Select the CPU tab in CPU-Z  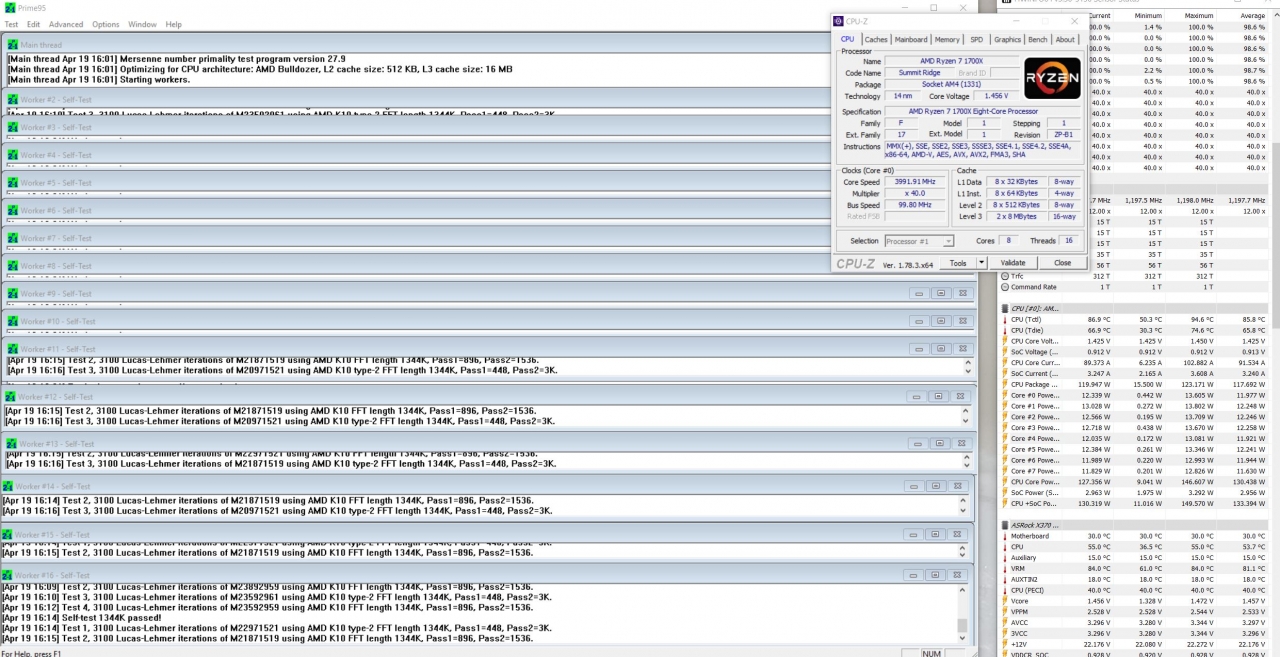pyautogui.click(x=847, y=40)
